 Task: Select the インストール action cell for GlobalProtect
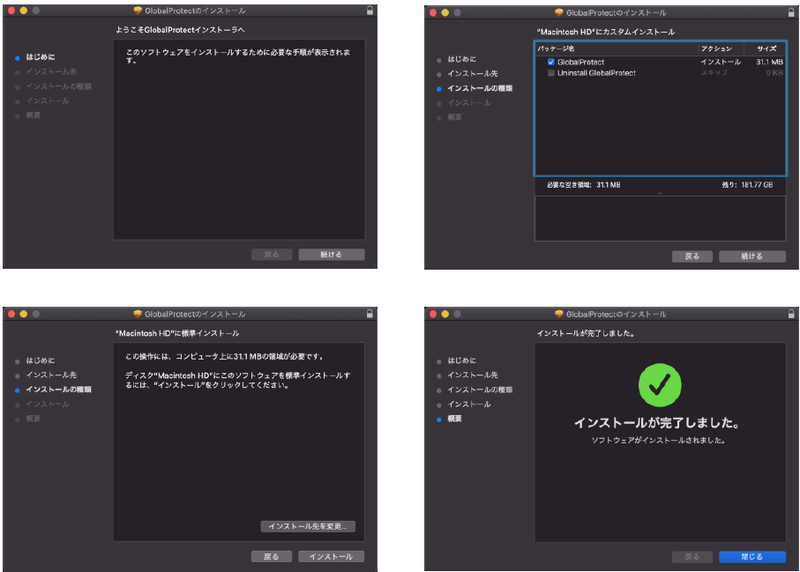click(x=720, y=62)
